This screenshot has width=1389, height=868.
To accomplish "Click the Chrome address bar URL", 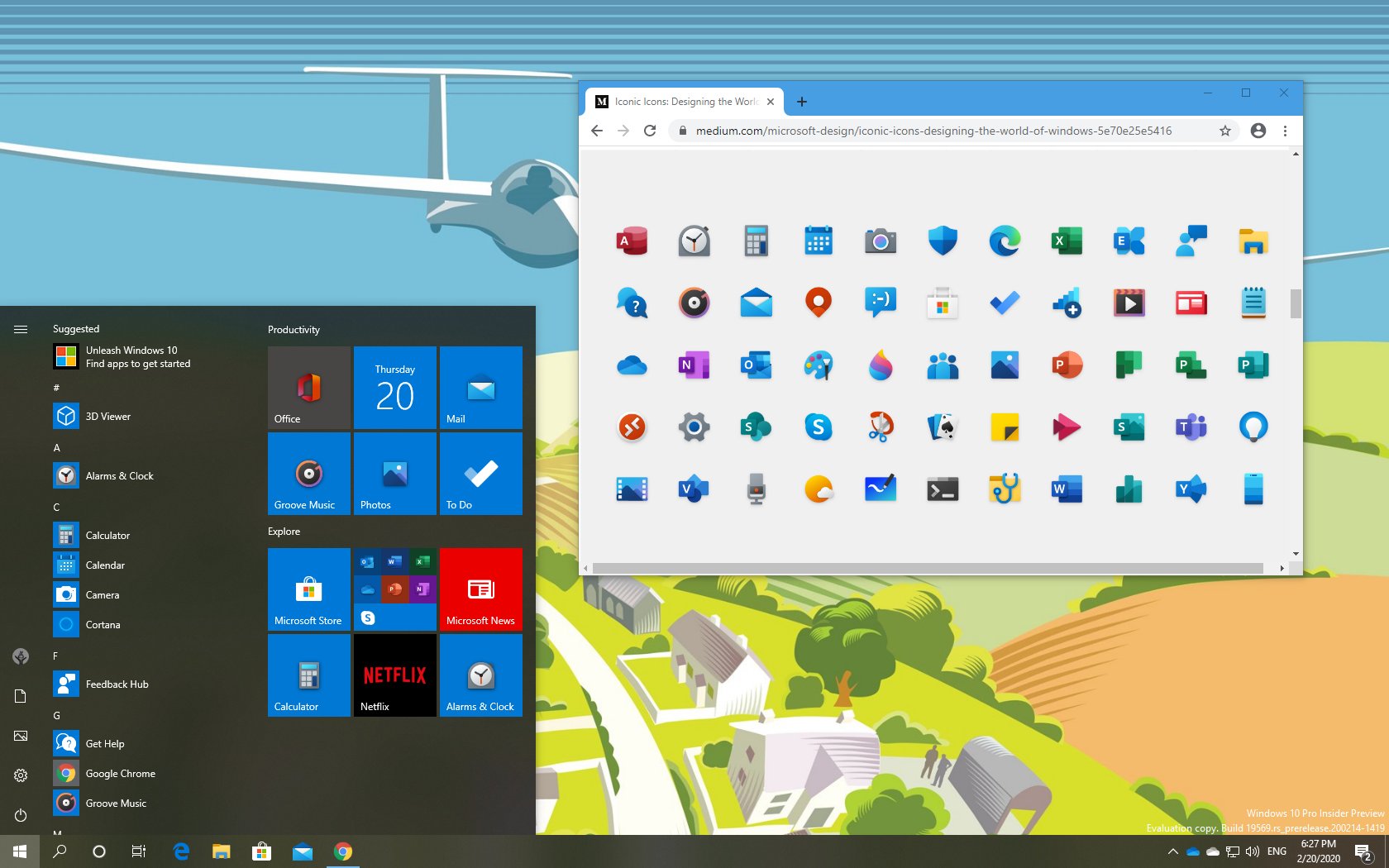I will [x=933, y=131].
